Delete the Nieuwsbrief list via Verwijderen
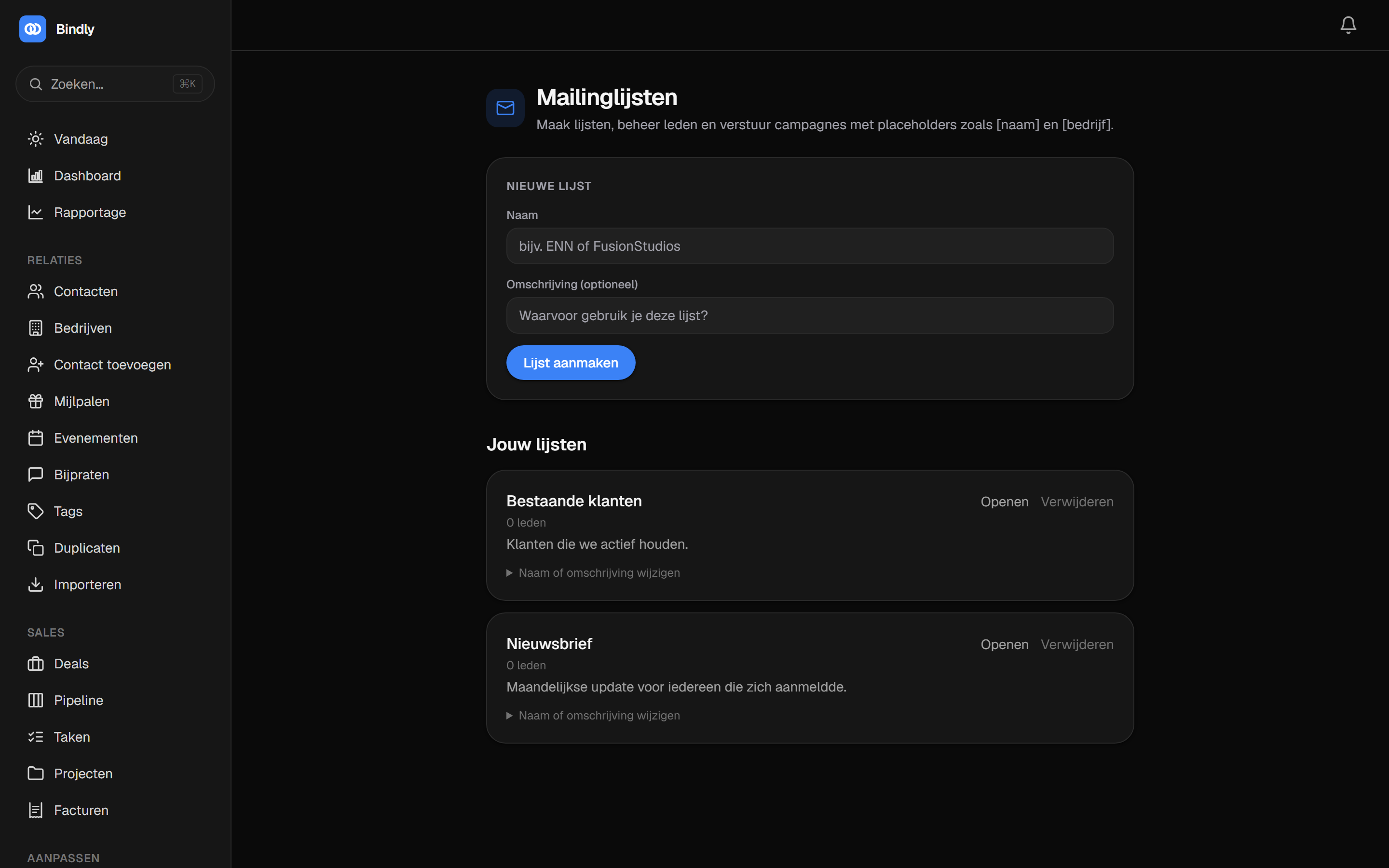 1077,645
